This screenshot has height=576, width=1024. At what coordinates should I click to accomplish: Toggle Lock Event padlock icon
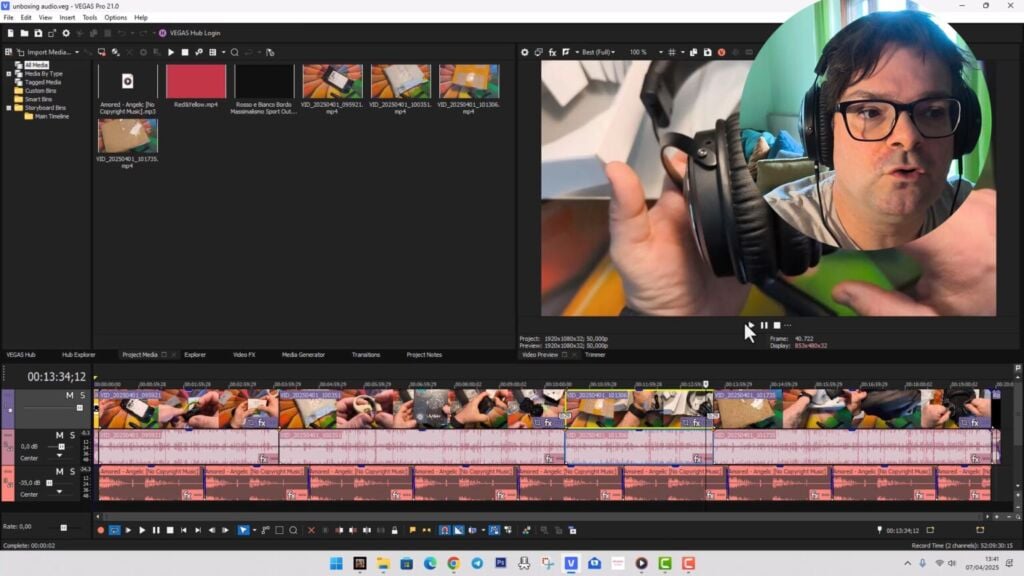point(394,530)
